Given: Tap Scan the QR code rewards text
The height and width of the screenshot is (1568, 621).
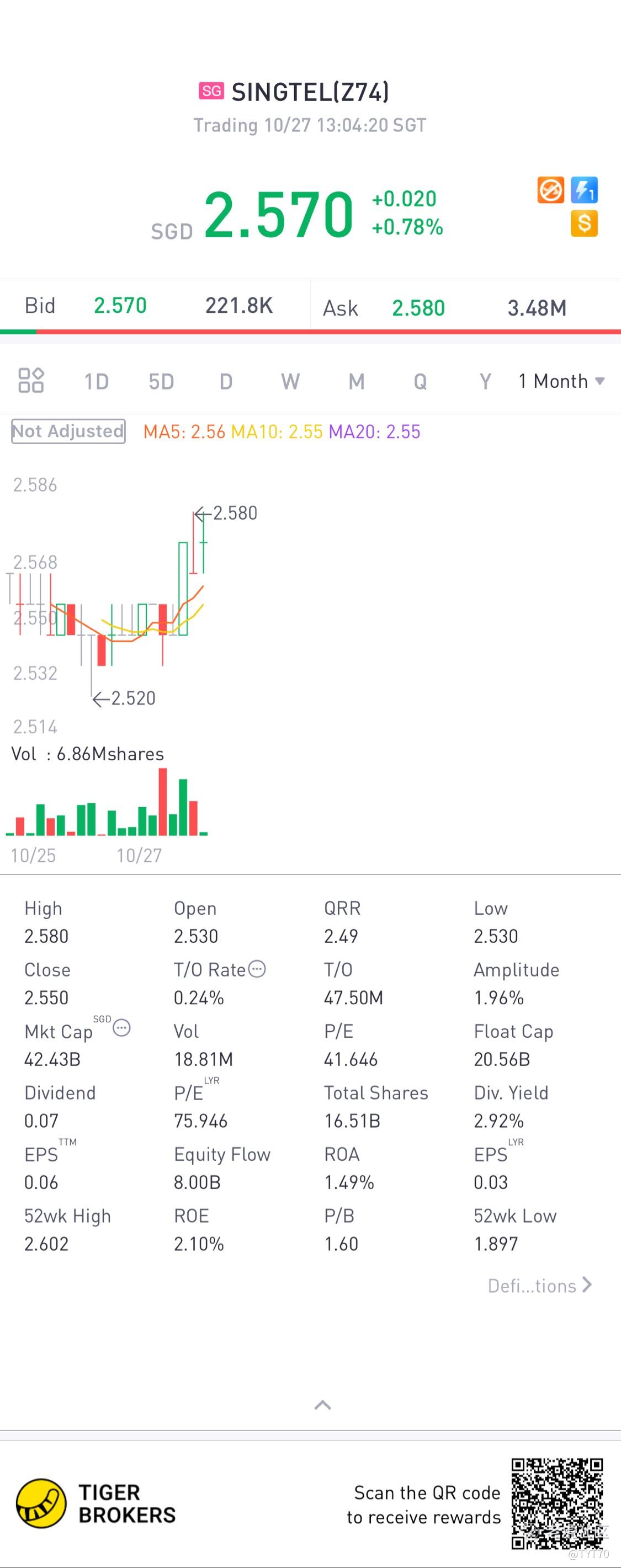Looking at the screenshot, I should 424,1505.
